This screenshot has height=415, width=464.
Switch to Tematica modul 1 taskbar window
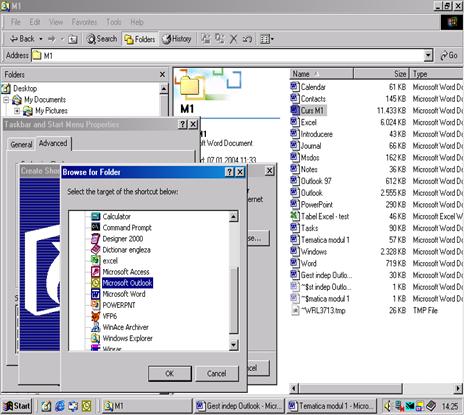coord(331,406)
